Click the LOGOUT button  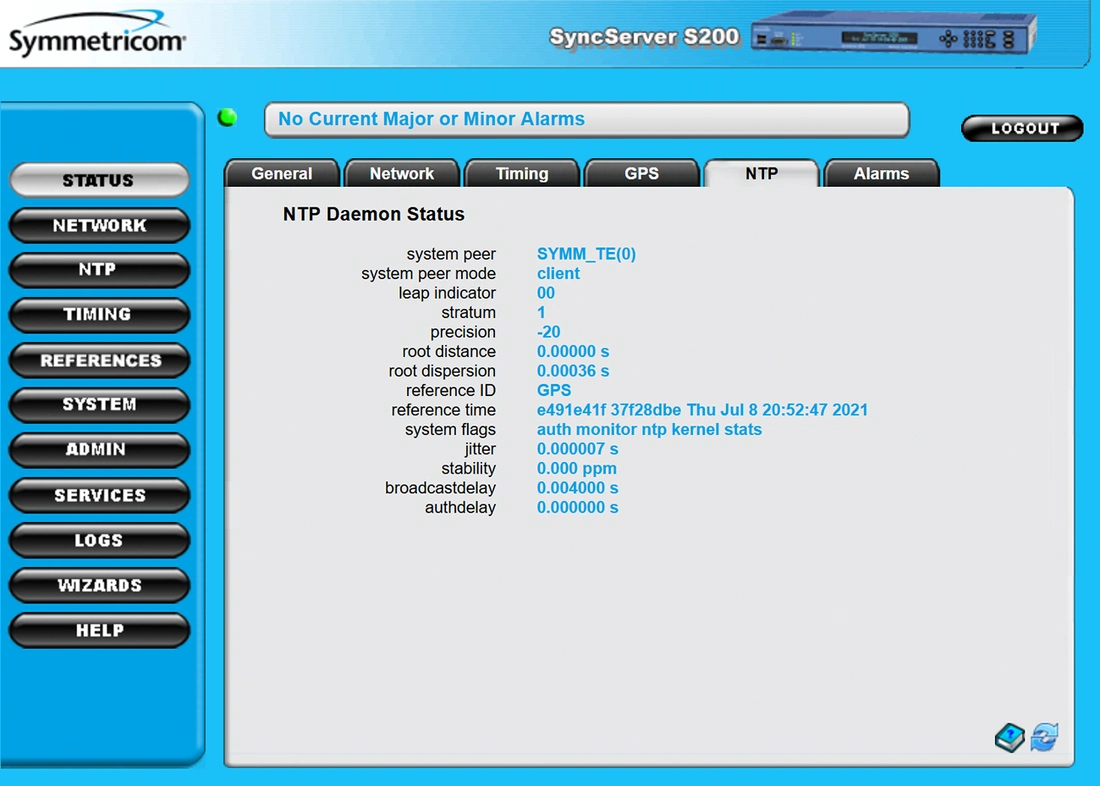(1022, 128)
